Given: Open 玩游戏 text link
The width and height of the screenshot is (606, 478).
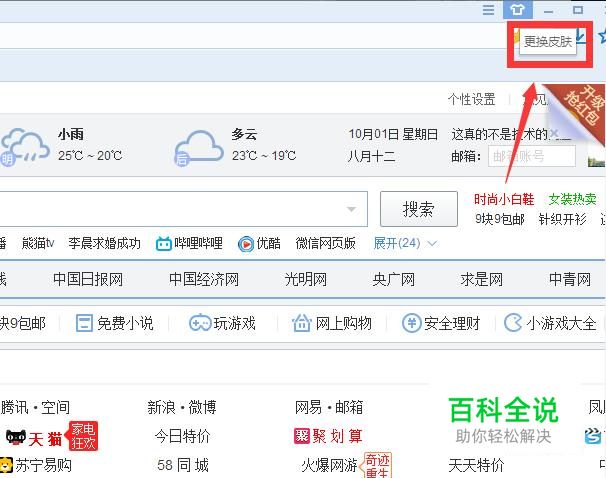Looking at the screenshot, I should click(235, 323).
